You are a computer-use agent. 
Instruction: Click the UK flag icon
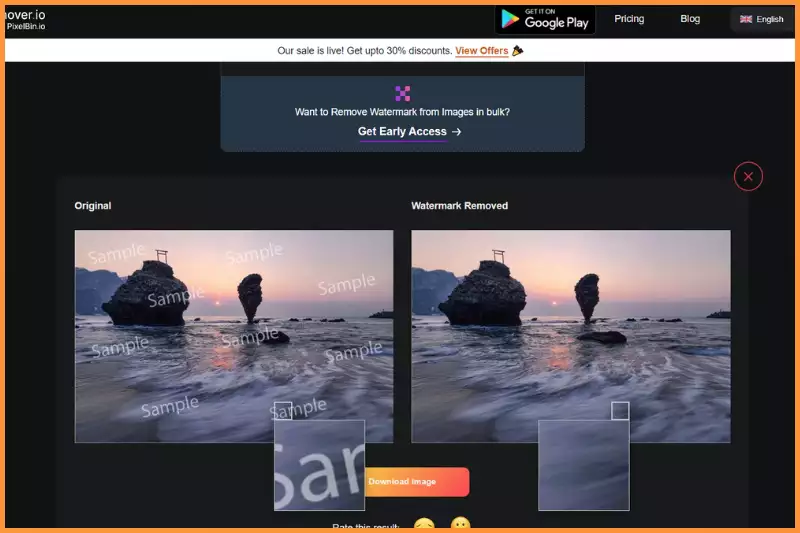pyautogui.click(x=746, y=19)
